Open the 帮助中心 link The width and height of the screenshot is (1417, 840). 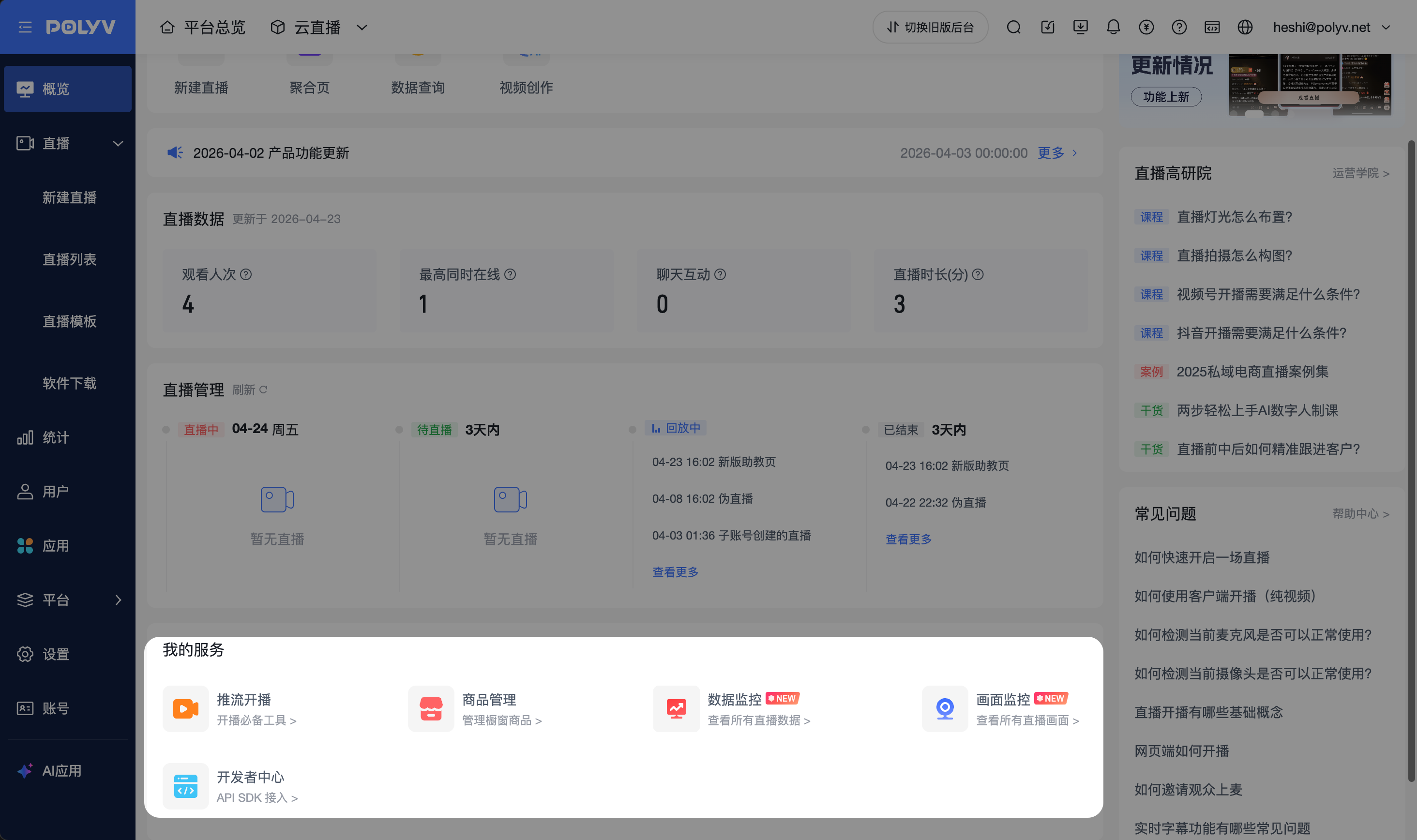click(x=1360, y=514)
